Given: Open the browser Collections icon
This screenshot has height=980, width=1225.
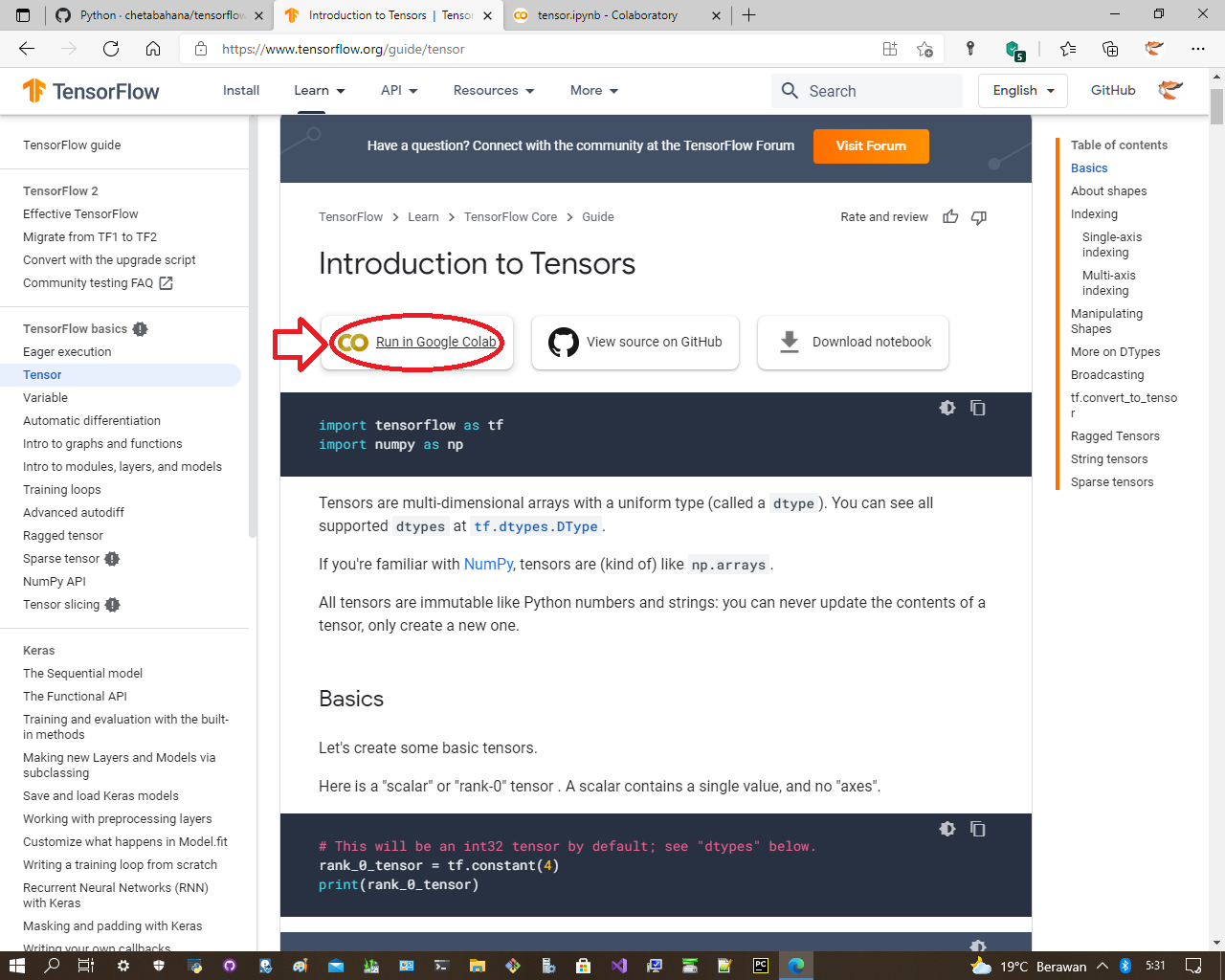Looking at the screenshot, I should (x=1110, y=49).
